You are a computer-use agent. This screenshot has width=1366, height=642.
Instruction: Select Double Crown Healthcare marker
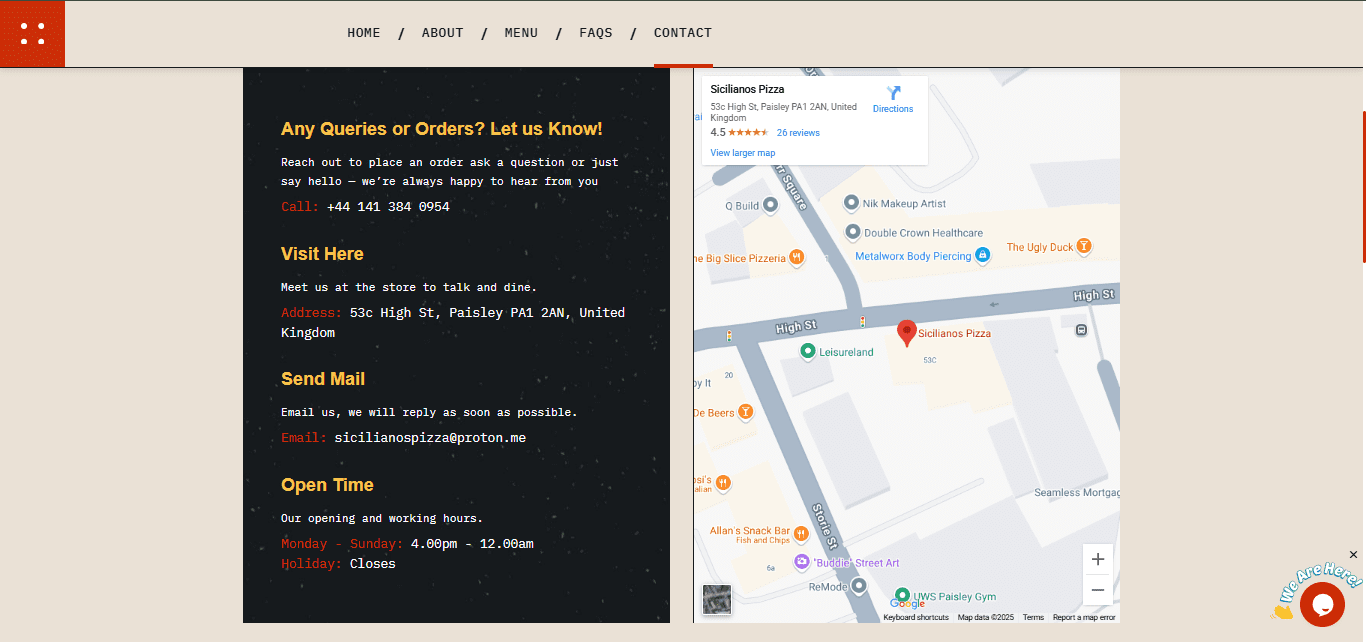(x=853, y=232)
